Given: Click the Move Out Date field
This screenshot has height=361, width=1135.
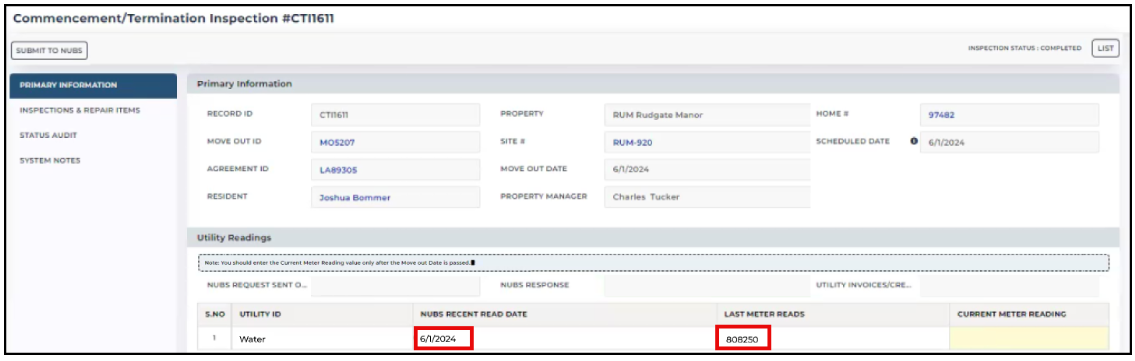Looking at the screenshot, I should (x=707, y=169).
